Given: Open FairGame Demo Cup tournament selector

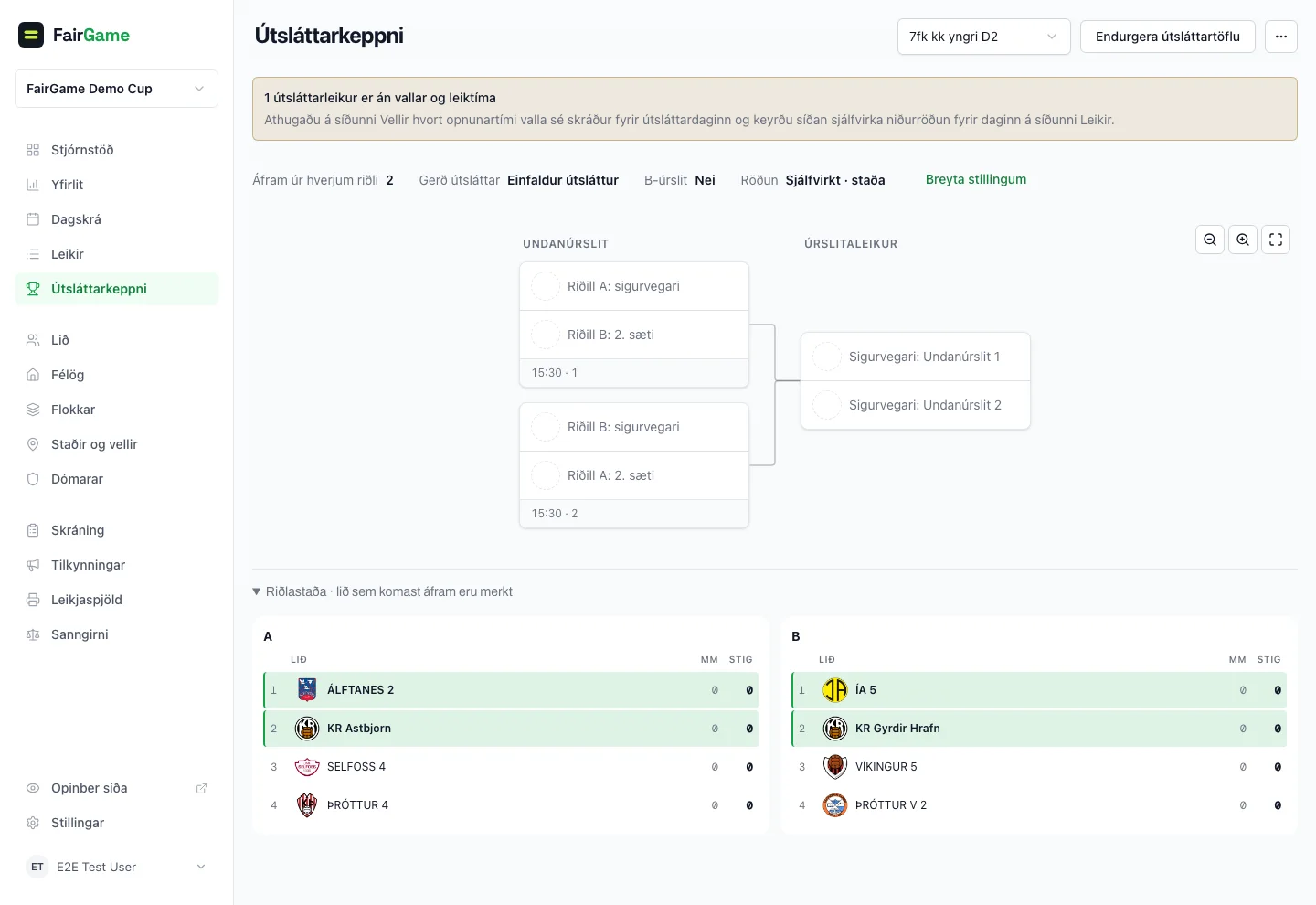Looking at the screenshot, I should [116, 89].
